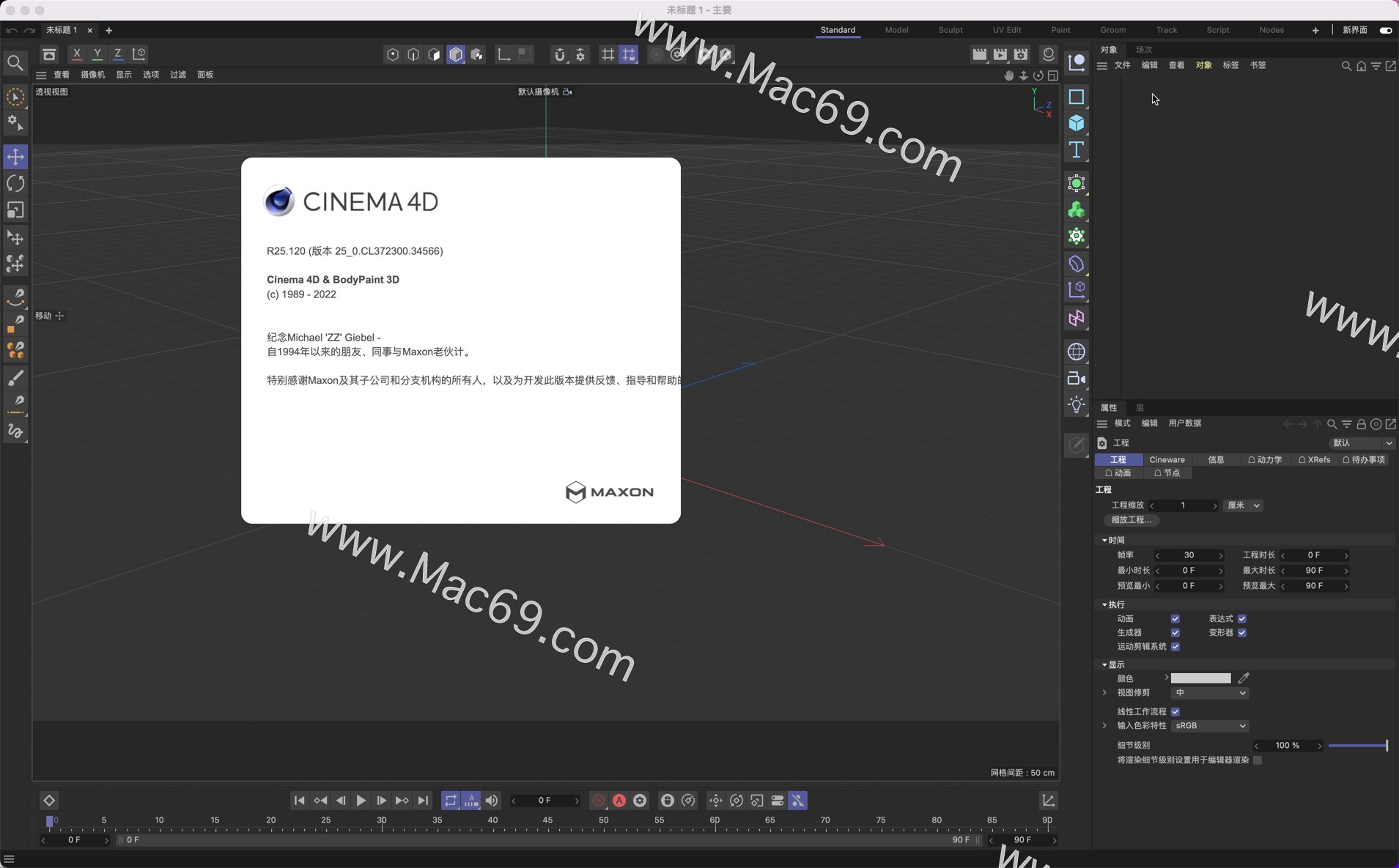Jump to the start of the animation

299,801
